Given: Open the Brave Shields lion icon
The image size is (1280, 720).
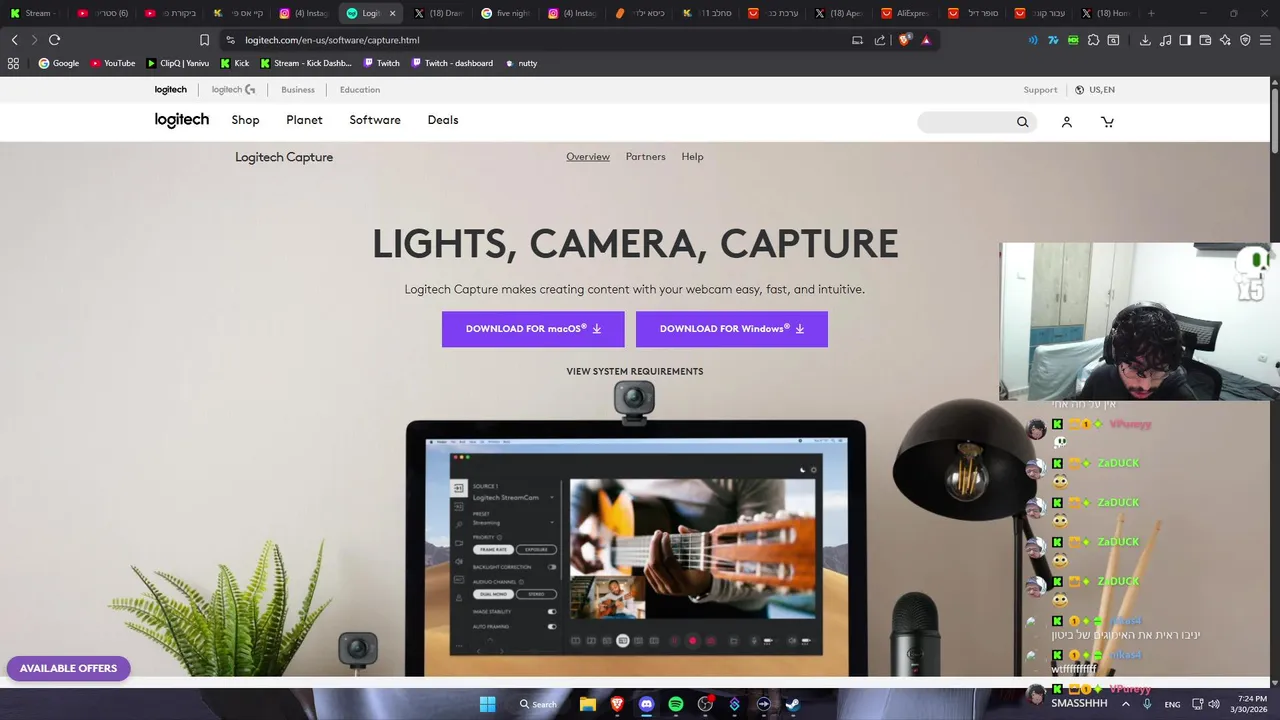Looking at the screenshot, I should [x=904, y=40].
